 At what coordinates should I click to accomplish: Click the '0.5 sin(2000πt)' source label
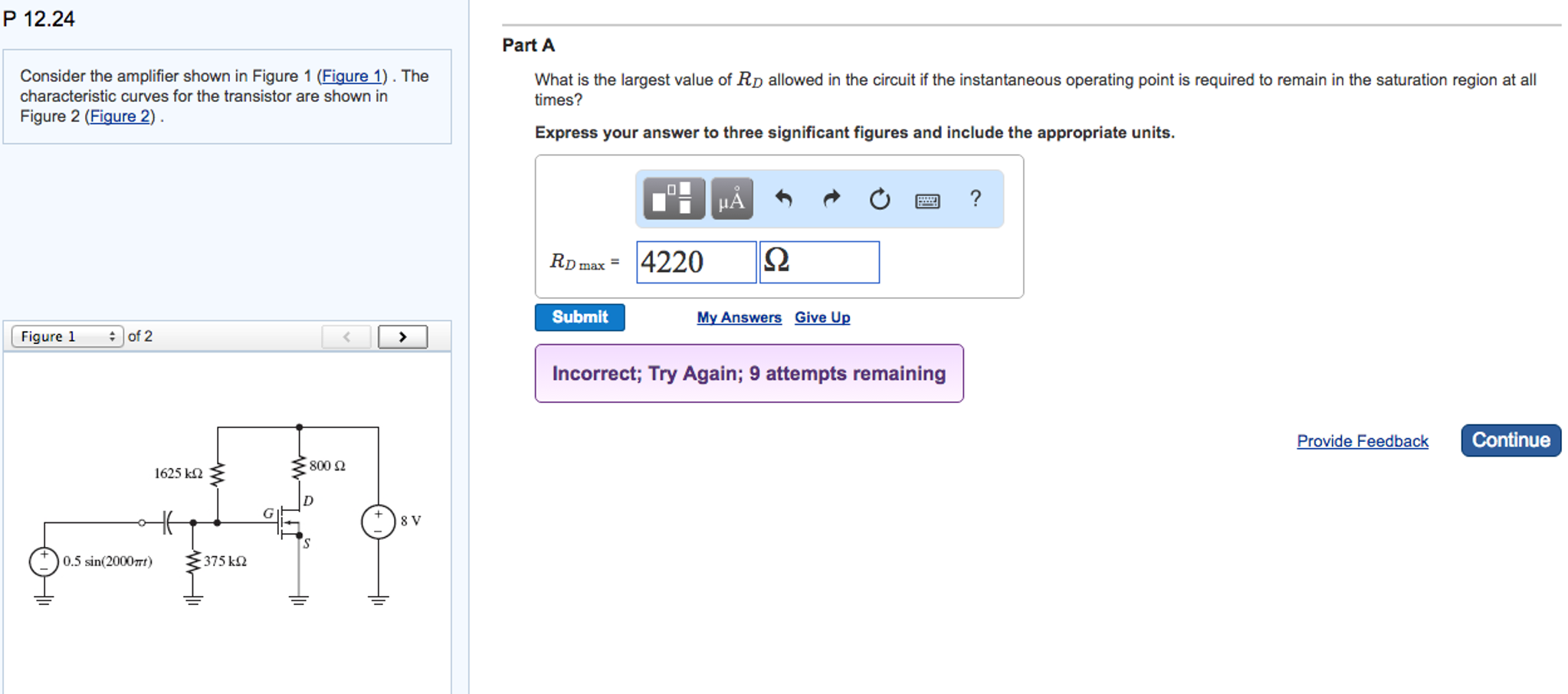tap(107, 561)
